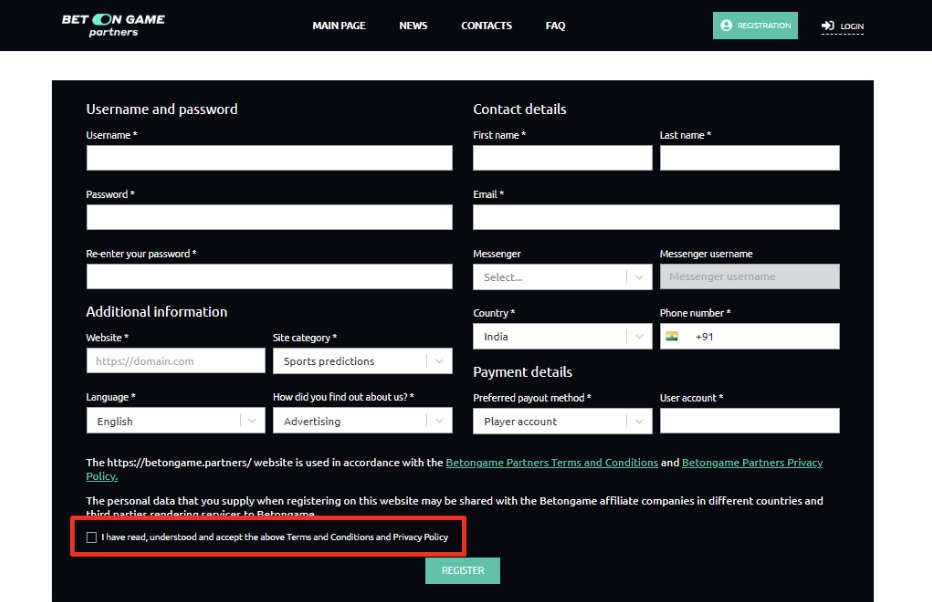Open Betongame Partners Terms and Conditions link
This screenshot has height=602, width=932.
(551, 463)
